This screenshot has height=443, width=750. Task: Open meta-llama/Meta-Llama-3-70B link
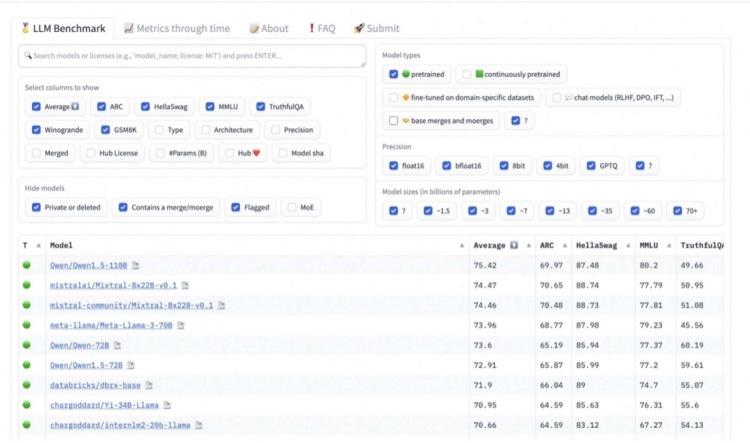(111, 325)
